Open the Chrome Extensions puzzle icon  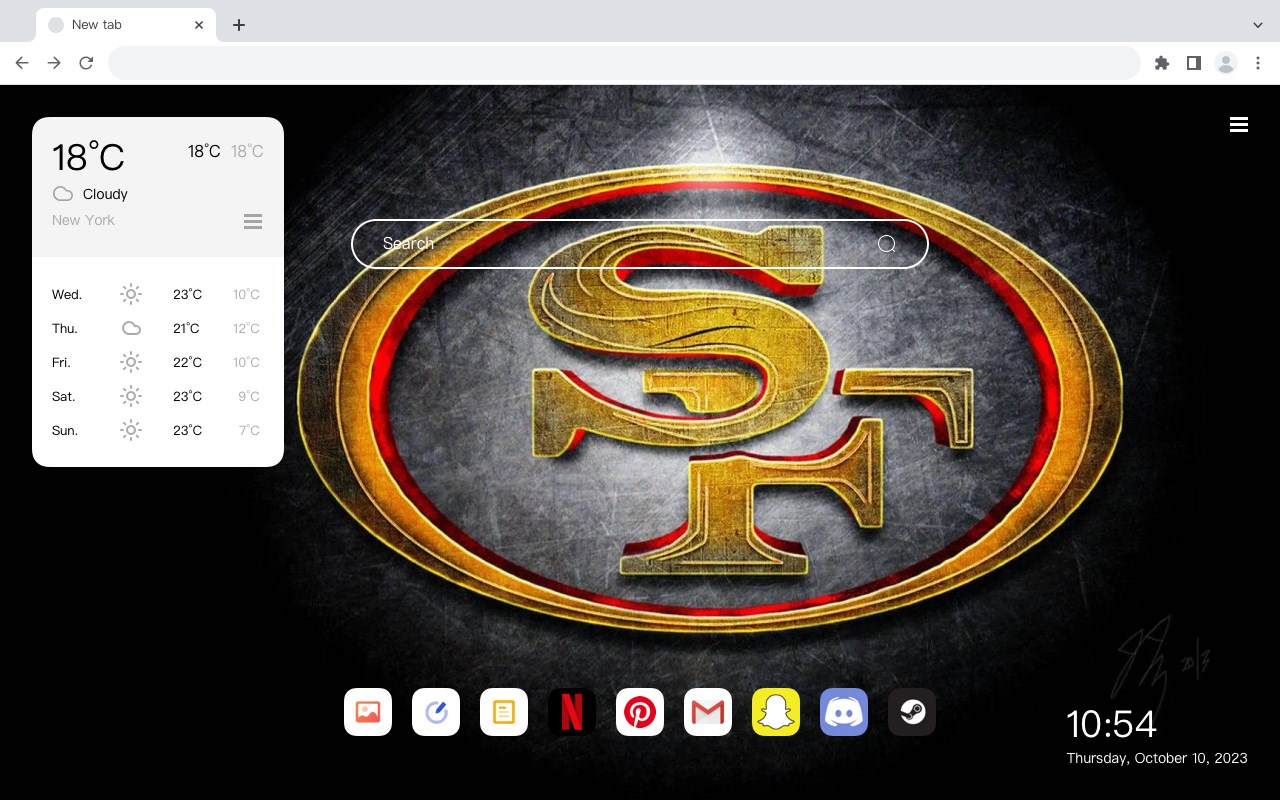click(x=1162, y=63)
